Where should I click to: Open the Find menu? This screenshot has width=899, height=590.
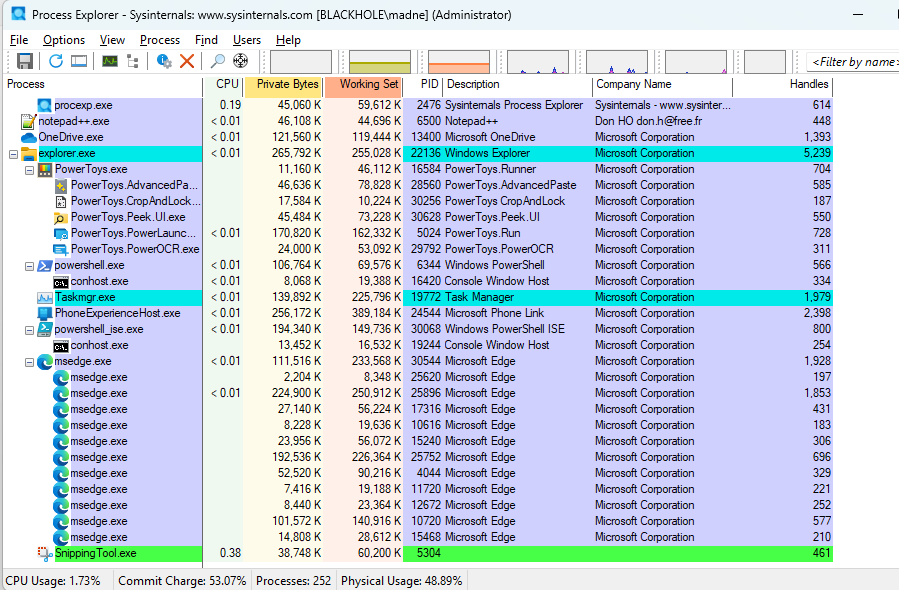click(x=206, y=40)
